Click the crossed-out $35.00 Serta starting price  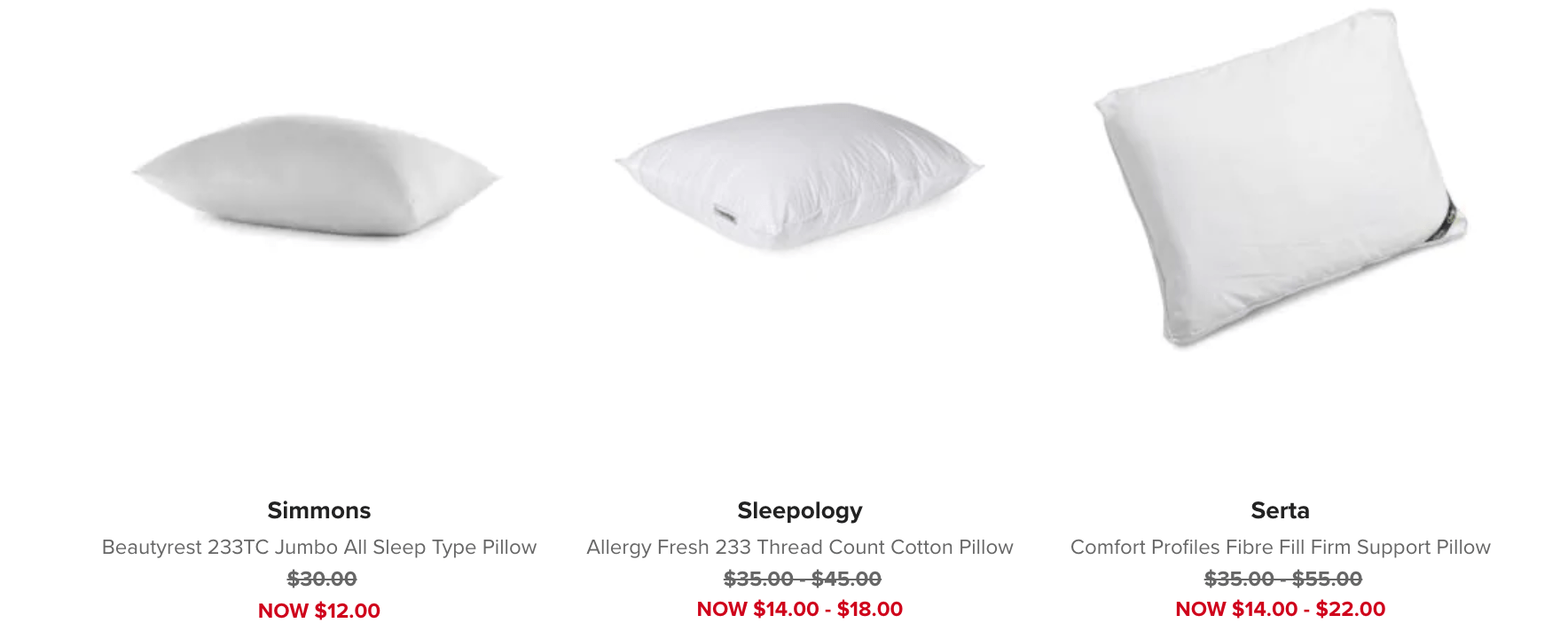coord(1239,579)
